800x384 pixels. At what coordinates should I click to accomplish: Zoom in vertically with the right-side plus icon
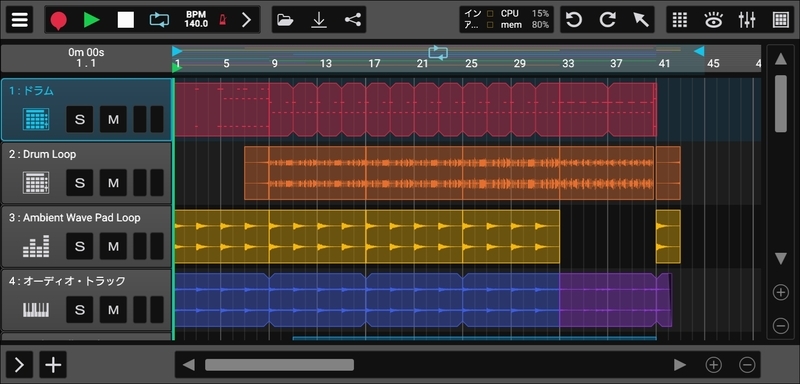click(781, 292)
